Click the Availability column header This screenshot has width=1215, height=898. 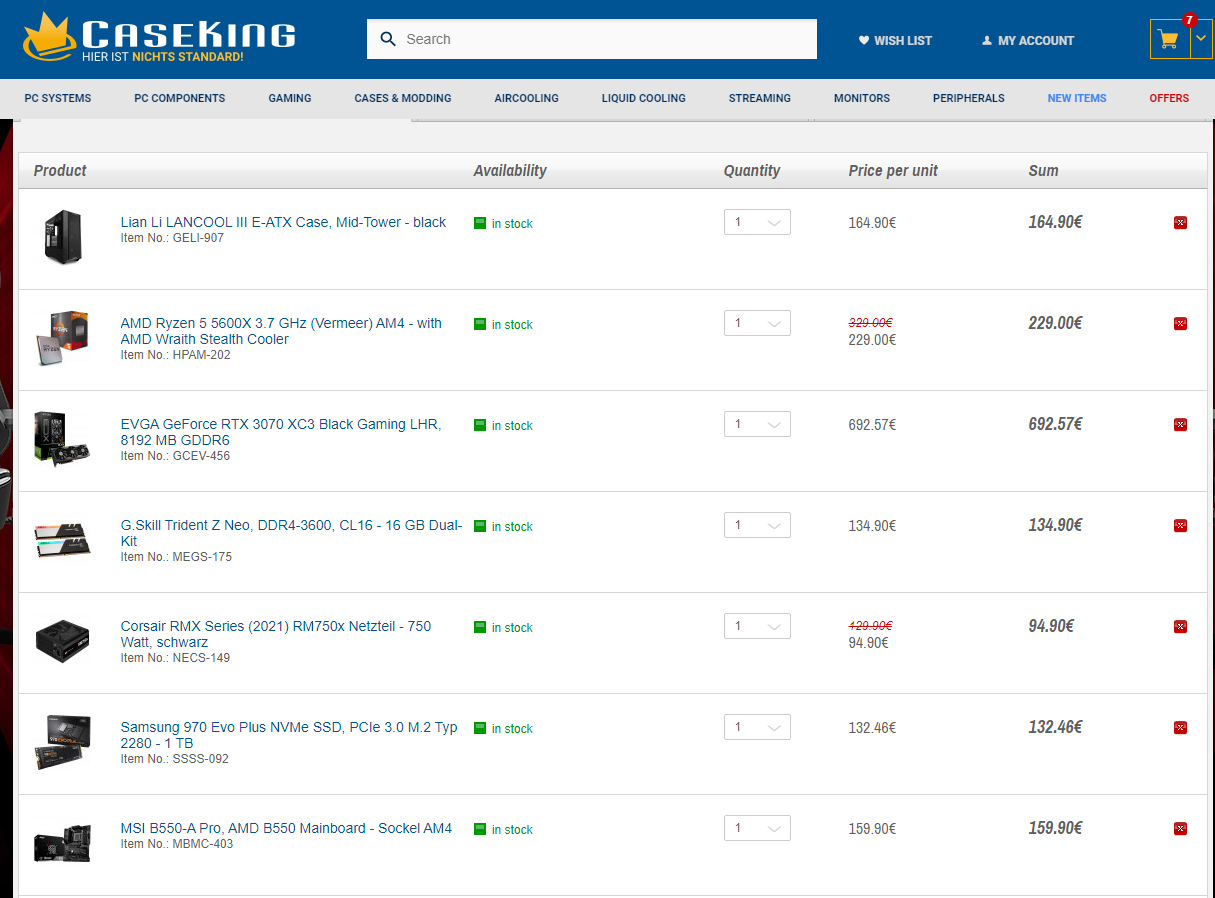(510, 170)
